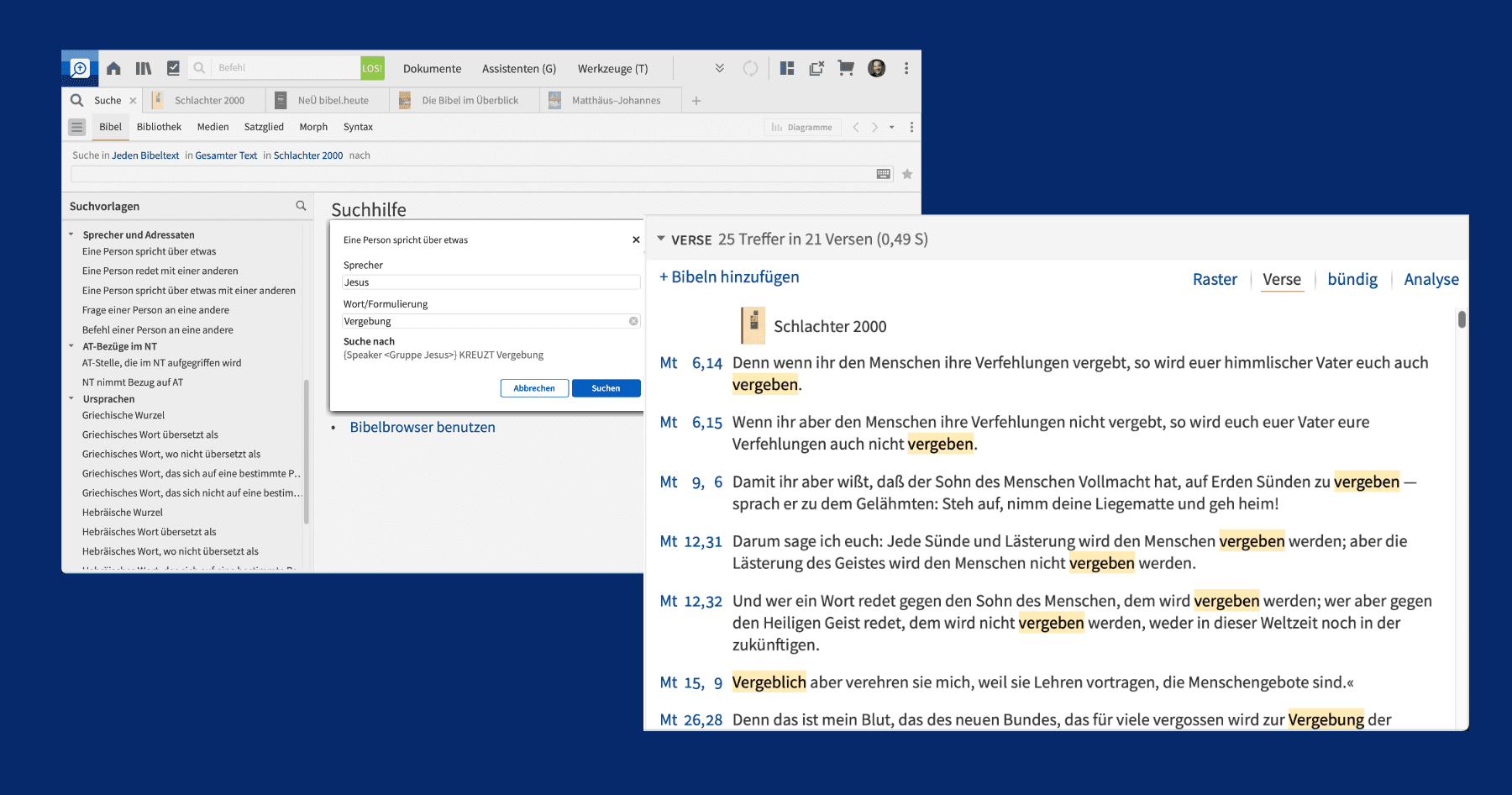Select the Griechische Wurzel template

pyautogui.click(x=123, y=415)
